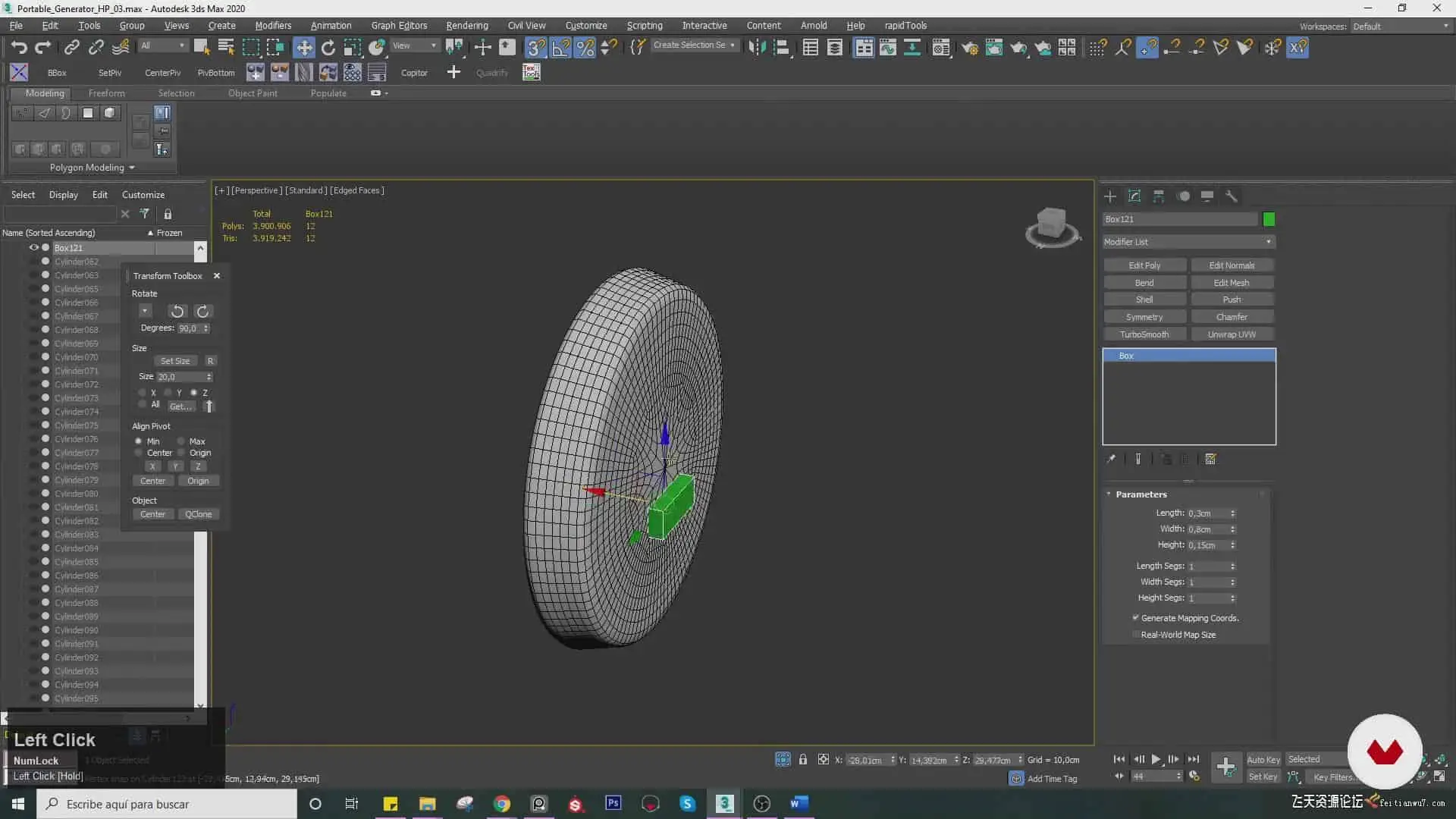This screenshot has height=819, width=1456.
Task: Toggle Generate Mapping Coords checkbox
Action: click(1136, 618)
